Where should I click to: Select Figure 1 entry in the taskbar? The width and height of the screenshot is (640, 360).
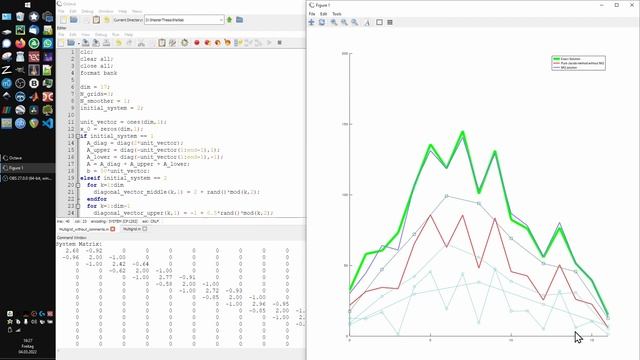pos(27,168)
